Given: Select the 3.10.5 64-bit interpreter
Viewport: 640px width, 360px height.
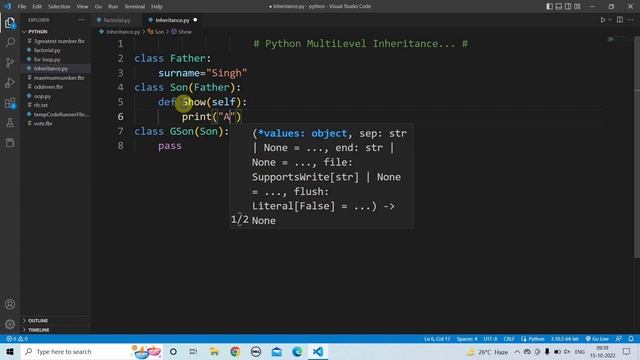Looking at the screenshot, I should pos(564,339).
